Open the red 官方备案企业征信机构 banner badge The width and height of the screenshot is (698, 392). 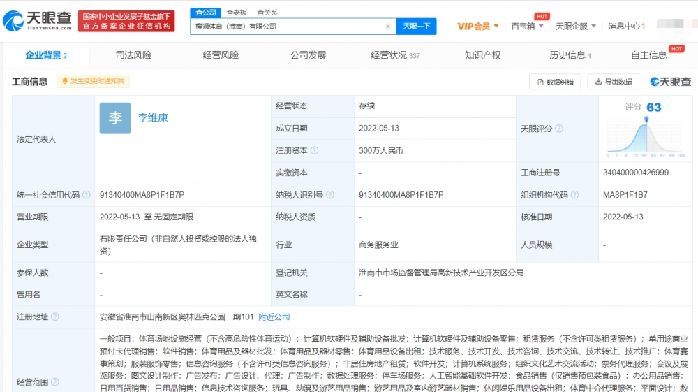[126, 21]
